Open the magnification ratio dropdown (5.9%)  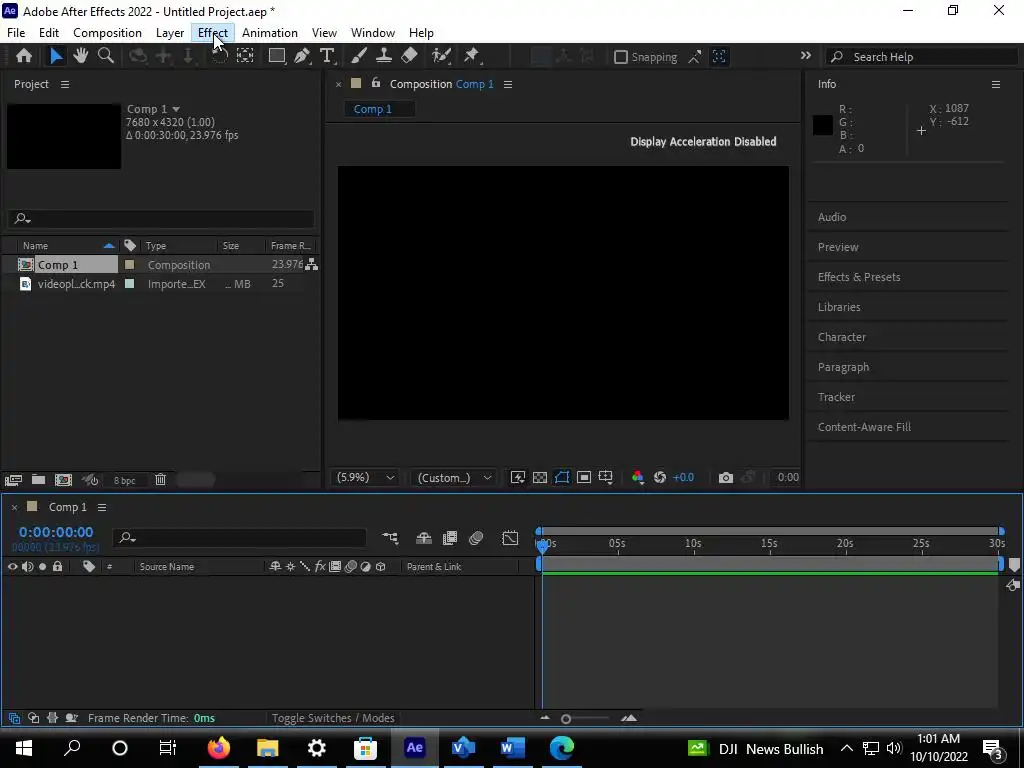365,477
